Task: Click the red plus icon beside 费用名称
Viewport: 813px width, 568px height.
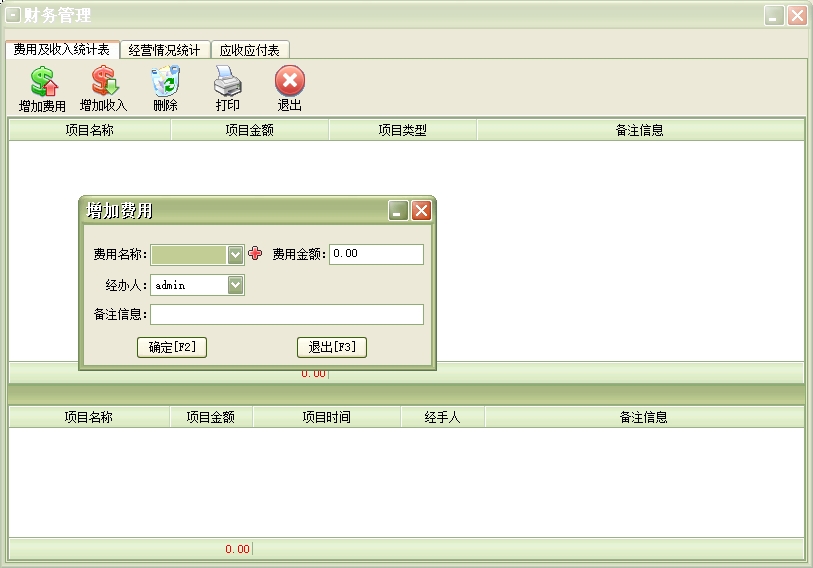Action: pos(255,254)
